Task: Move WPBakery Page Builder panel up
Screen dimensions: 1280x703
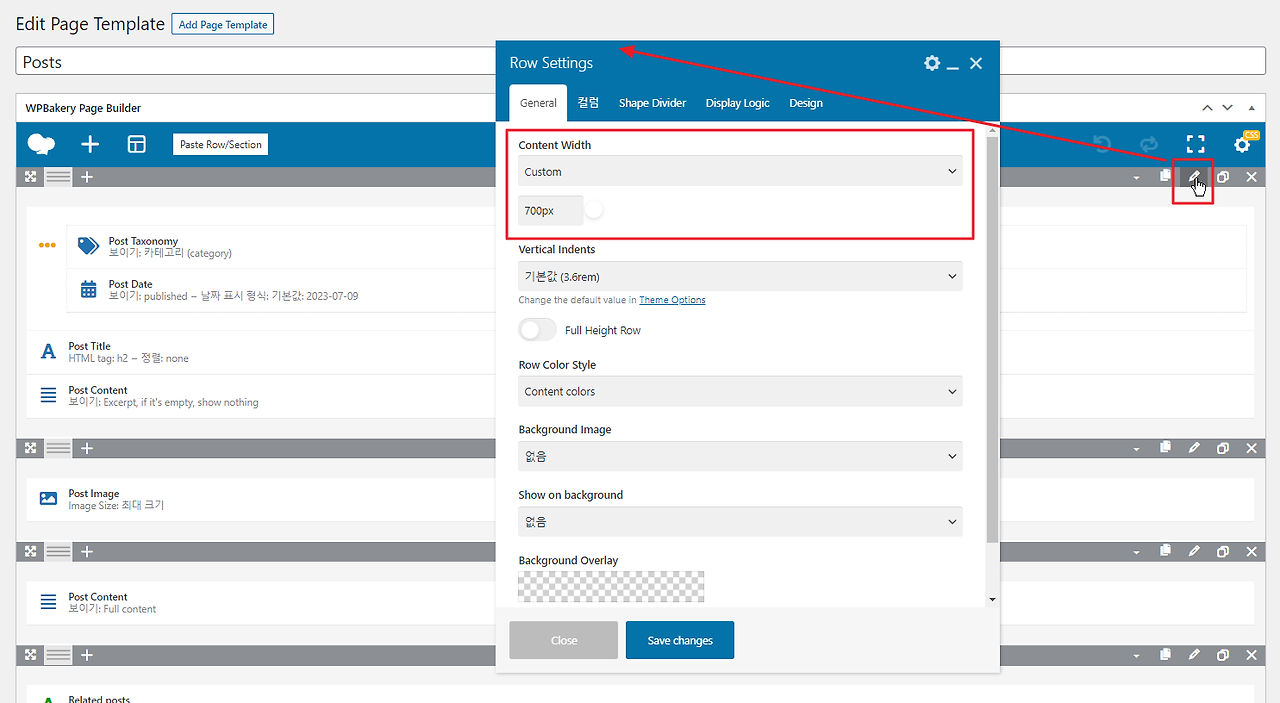Action: click(x=1207, y=108)
